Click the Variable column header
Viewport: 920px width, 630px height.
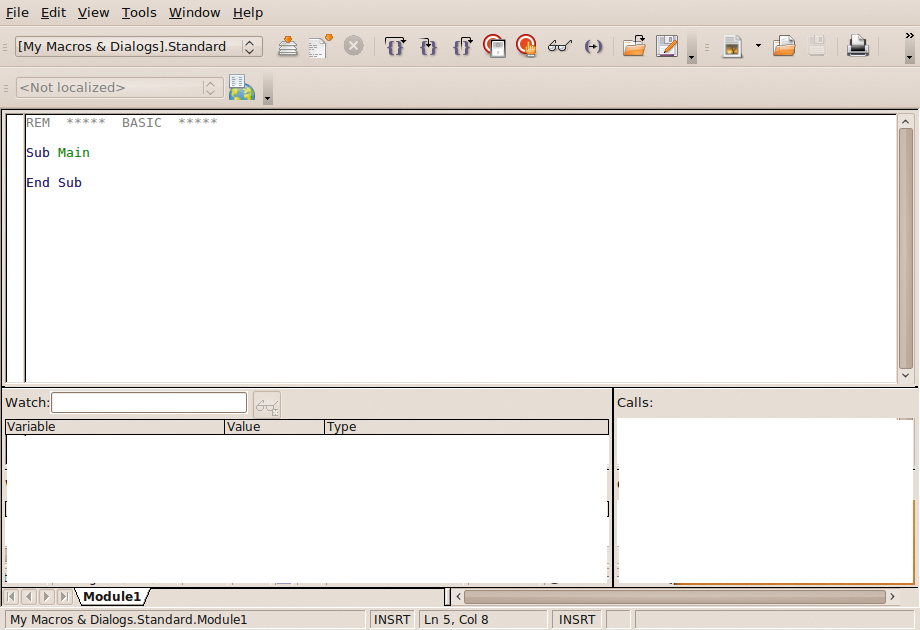tap(115, 426)
